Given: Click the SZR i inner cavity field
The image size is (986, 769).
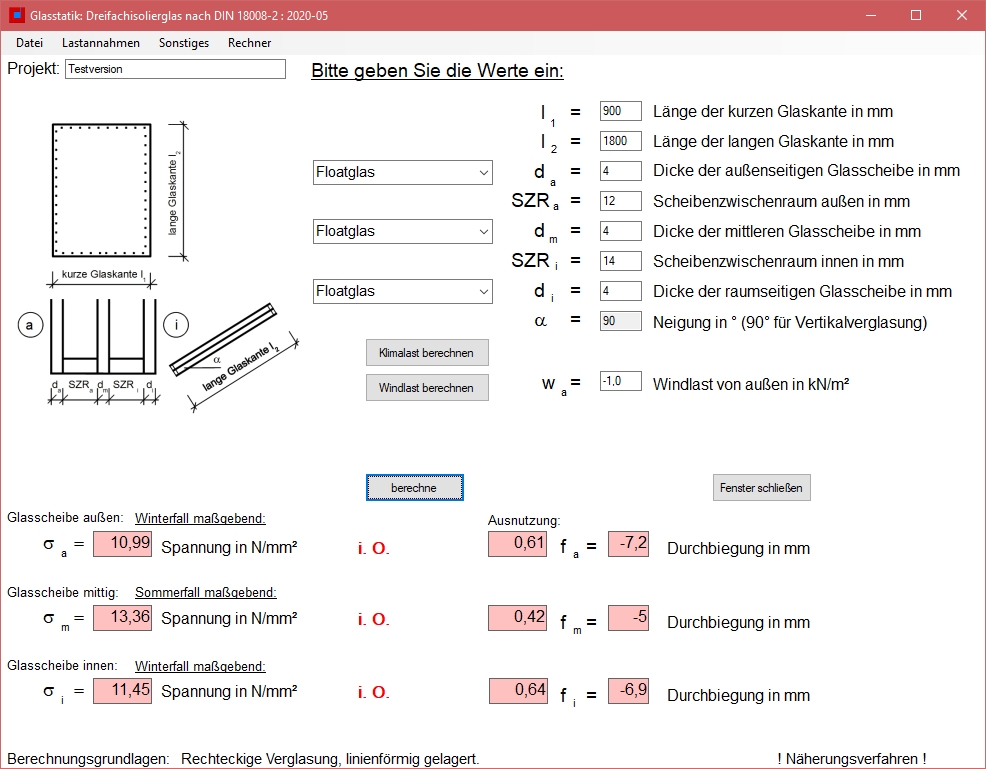Looking at the screenshot, I should point(621,260).
